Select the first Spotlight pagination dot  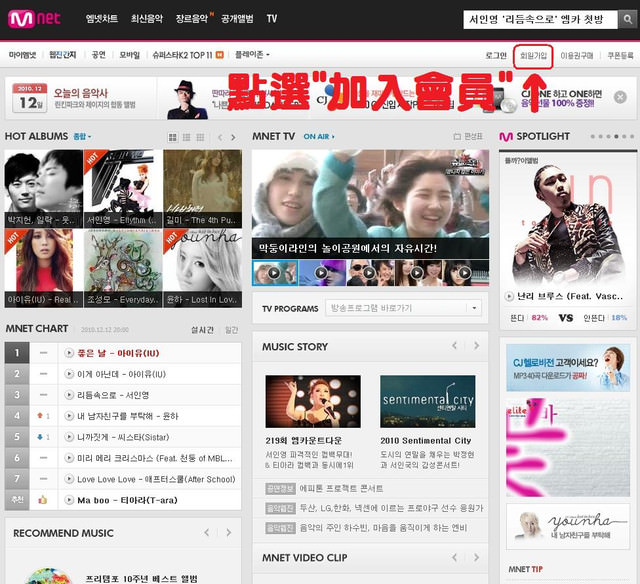click(593, 137)
